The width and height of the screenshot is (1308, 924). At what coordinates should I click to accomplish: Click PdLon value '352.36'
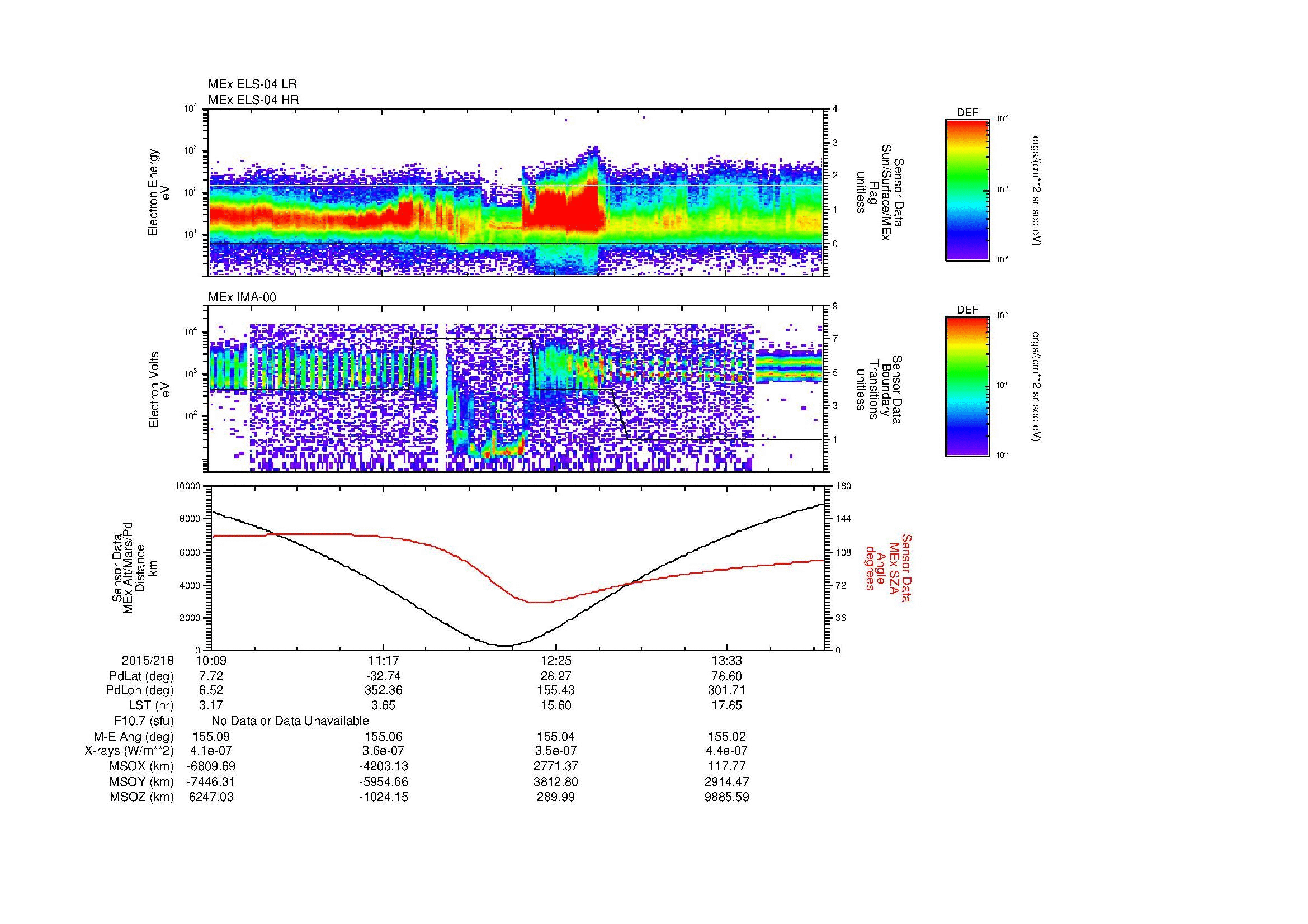tap(384, 690)
